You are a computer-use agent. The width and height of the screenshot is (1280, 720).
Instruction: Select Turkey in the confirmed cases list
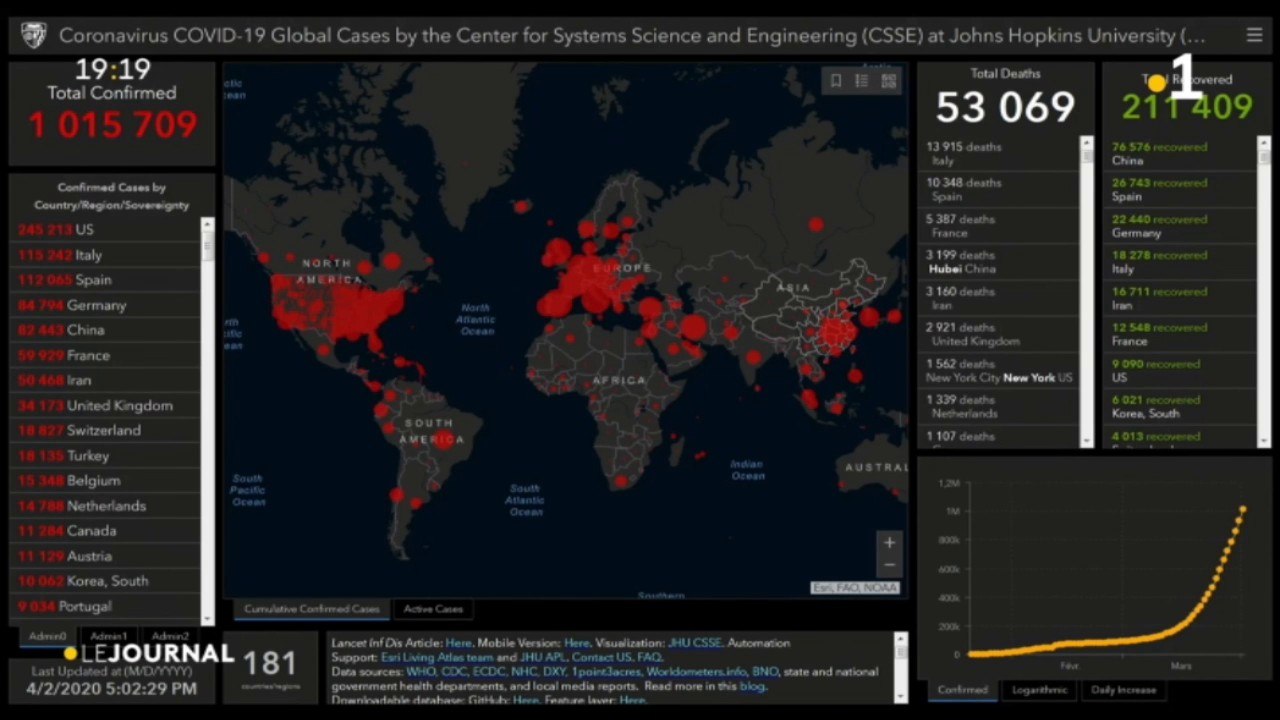coord(105,456)
